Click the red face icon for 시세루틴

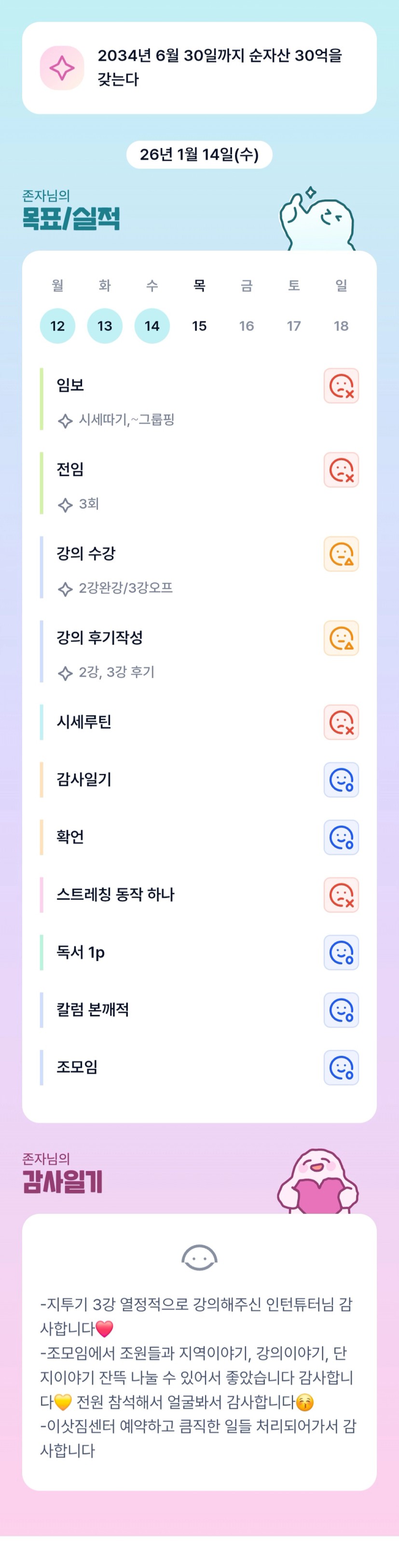(341, 721)
